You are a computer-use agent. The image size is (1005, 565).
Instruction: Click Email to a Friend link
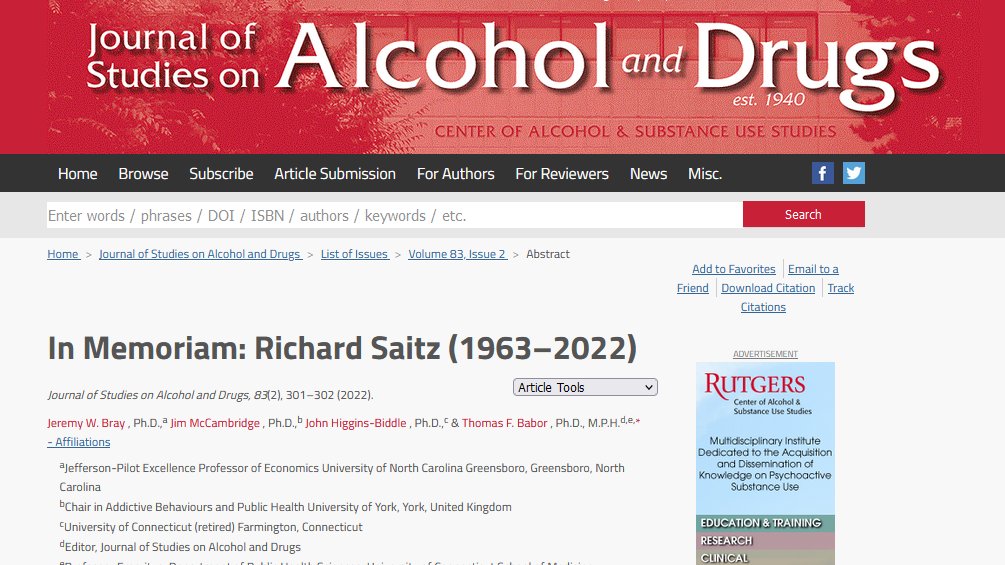point(813,269)
